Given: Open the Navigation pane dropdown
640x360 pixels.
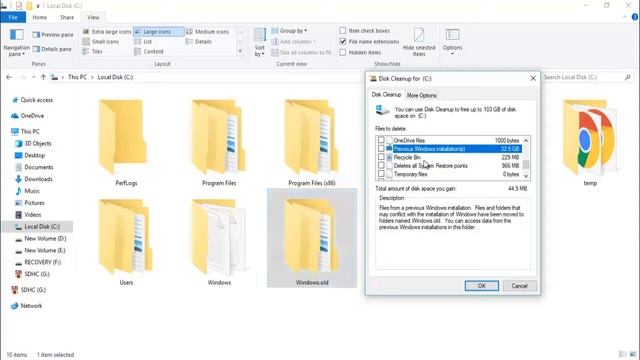Looking at the screenshot, I should tap(16, 42).
